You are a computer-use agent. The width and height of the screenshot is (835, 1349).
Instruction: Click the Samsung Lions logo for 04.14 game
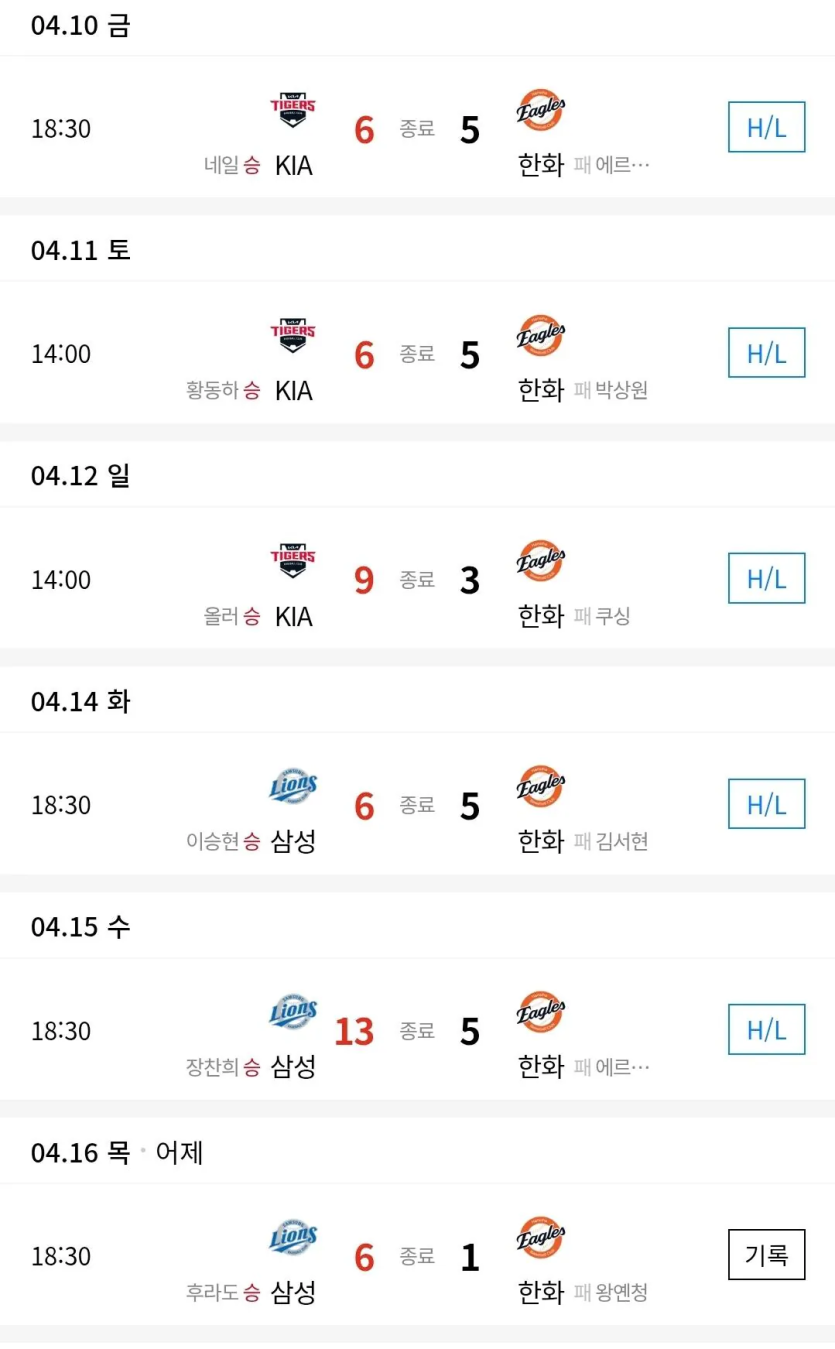coord(293,787)
